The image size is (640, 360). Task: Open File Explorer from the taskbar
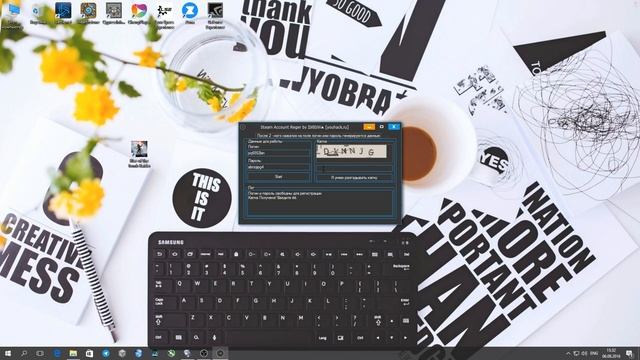coord(73,353)
